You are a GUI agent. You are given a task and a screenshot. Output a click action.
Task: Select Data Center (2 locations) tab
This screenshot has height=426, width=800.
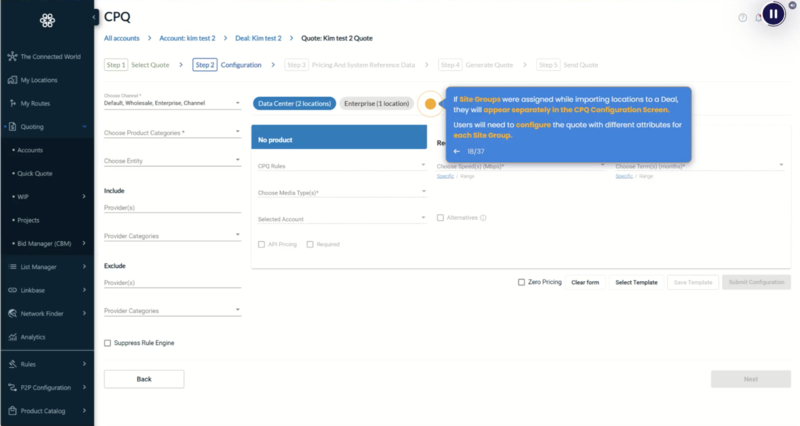pos(294,104)
